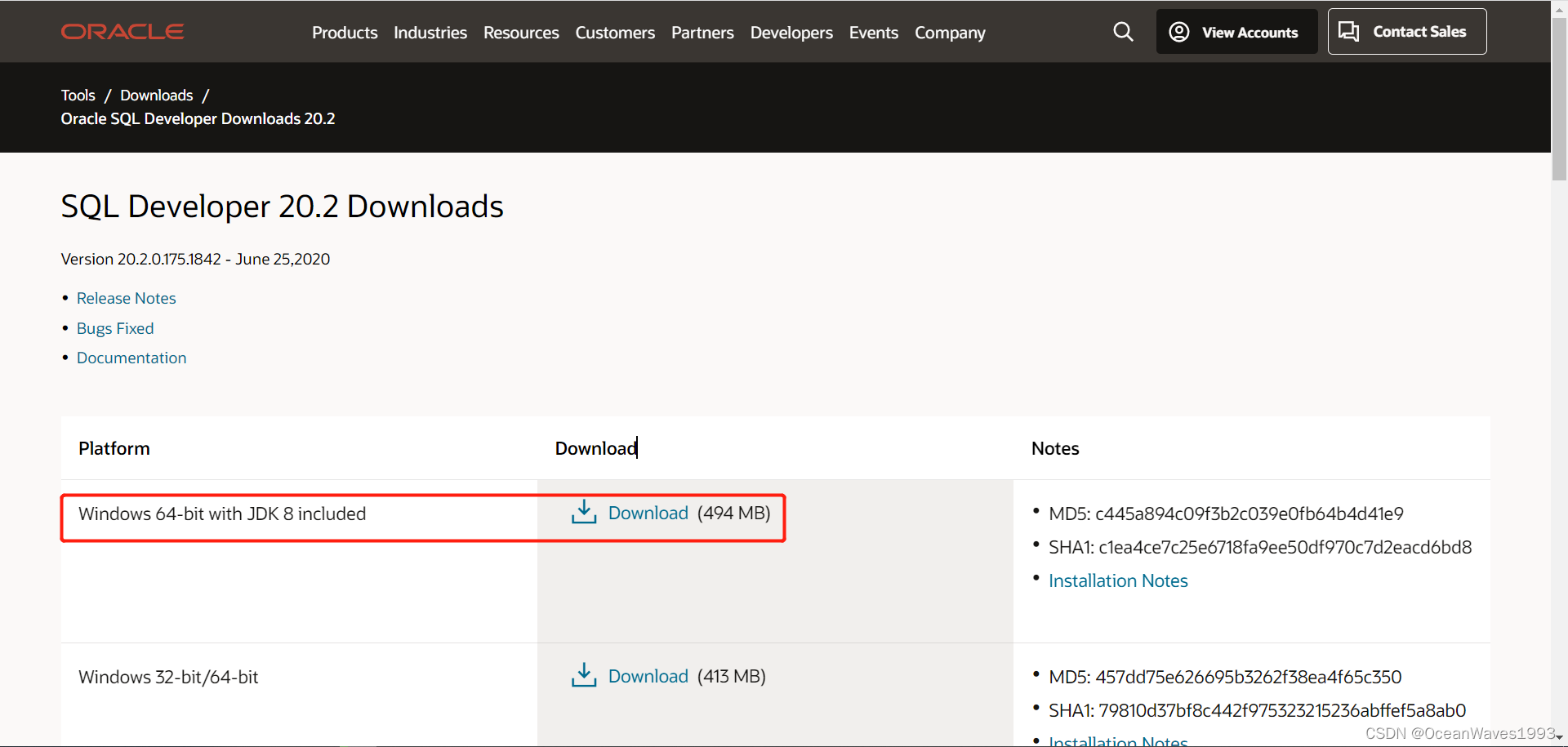Open the Bugs Fixed link

[115, 328]
